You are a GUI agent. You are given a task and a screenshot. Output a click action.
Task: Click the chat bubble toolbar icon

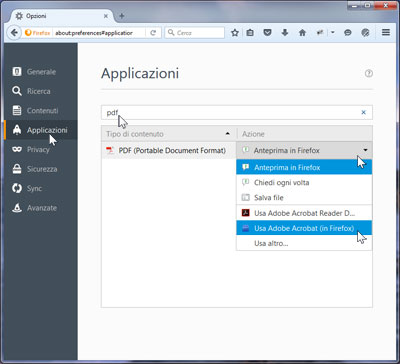point(348,33)
